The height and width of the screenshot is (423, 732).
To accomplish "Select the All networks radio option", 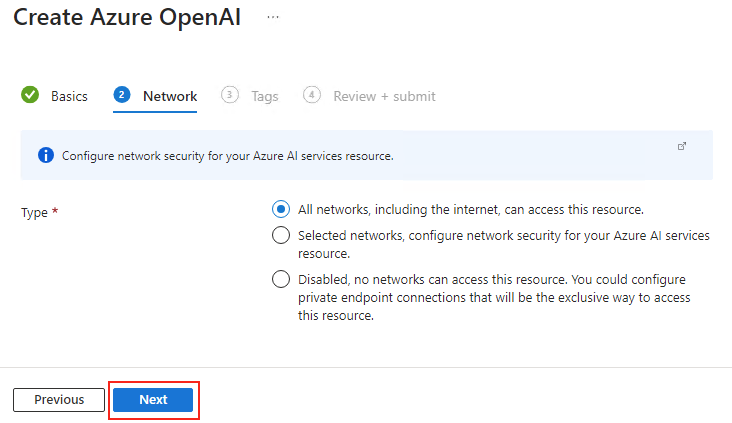I will point(281,209).
